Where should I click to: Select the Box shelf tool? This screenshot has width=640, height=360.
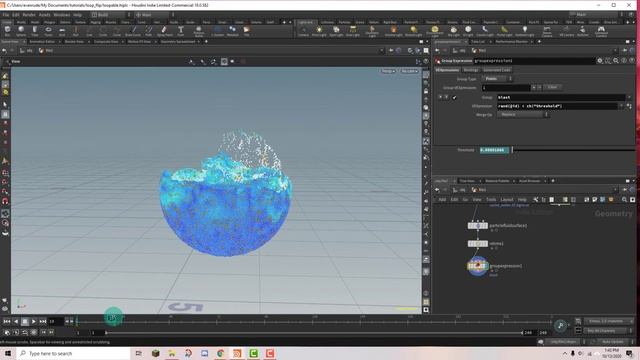point(7,31)
